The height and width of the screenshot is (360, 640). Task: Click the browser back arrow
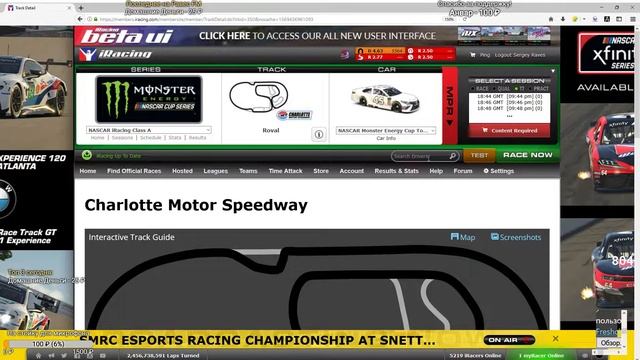(x=80, y=19)
